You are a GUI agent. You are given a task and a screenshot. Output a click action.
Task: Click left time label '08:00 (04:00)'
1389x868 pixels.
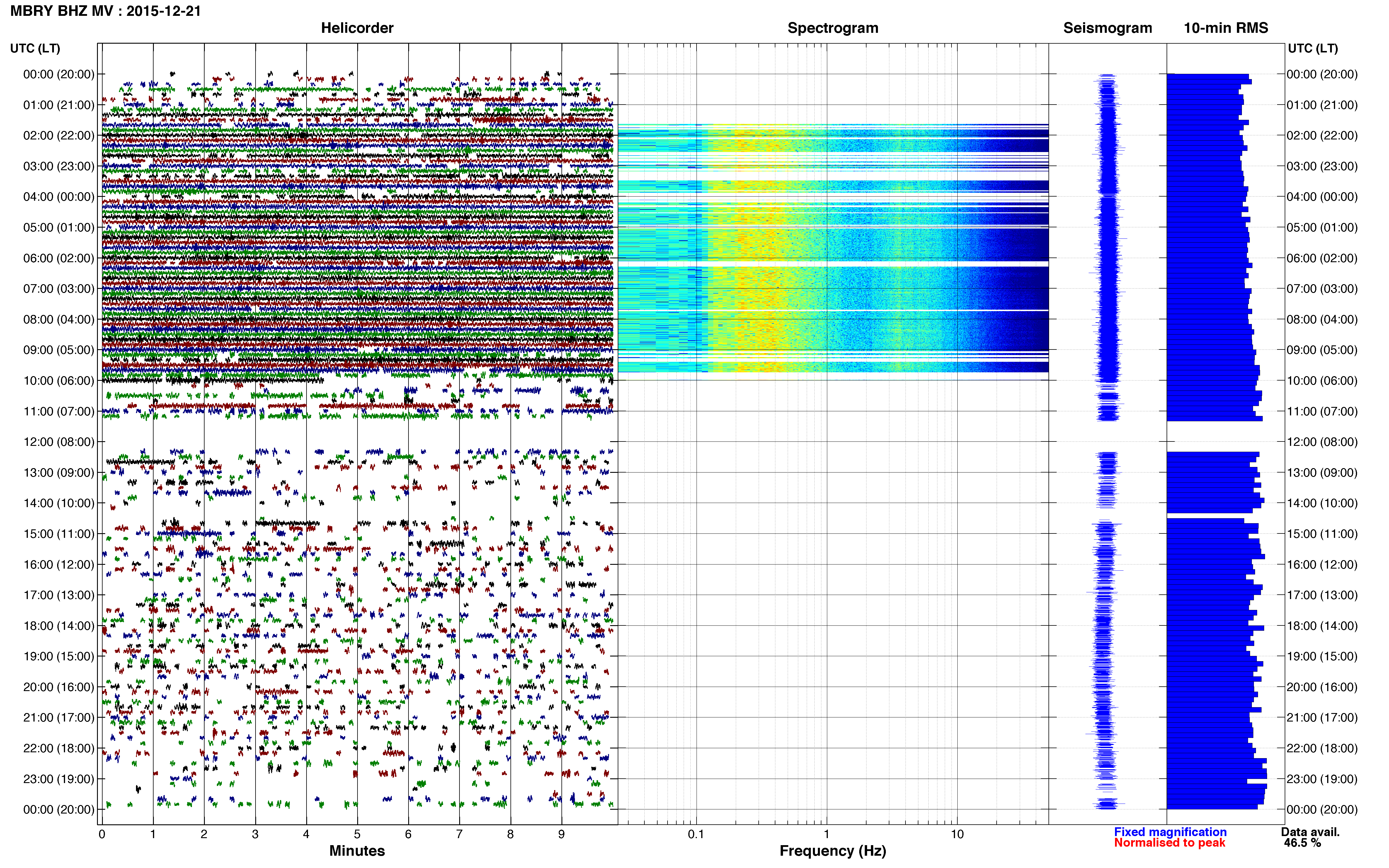click(x=59, y=319)
